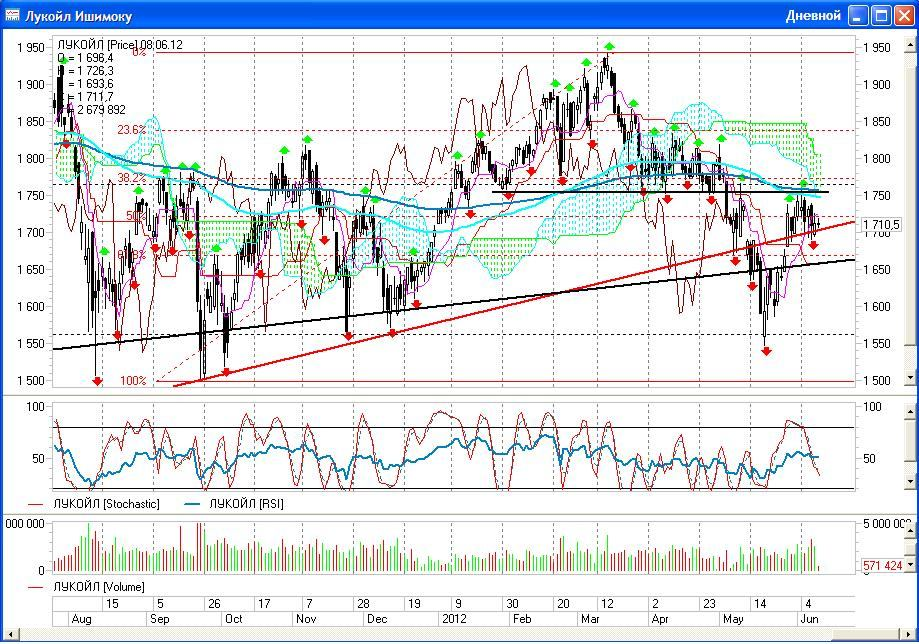Viewport: 919px width, 644px height.
Task: Click scroll-down arrow of the price chart pane
Action: click(x=910, y=377)
